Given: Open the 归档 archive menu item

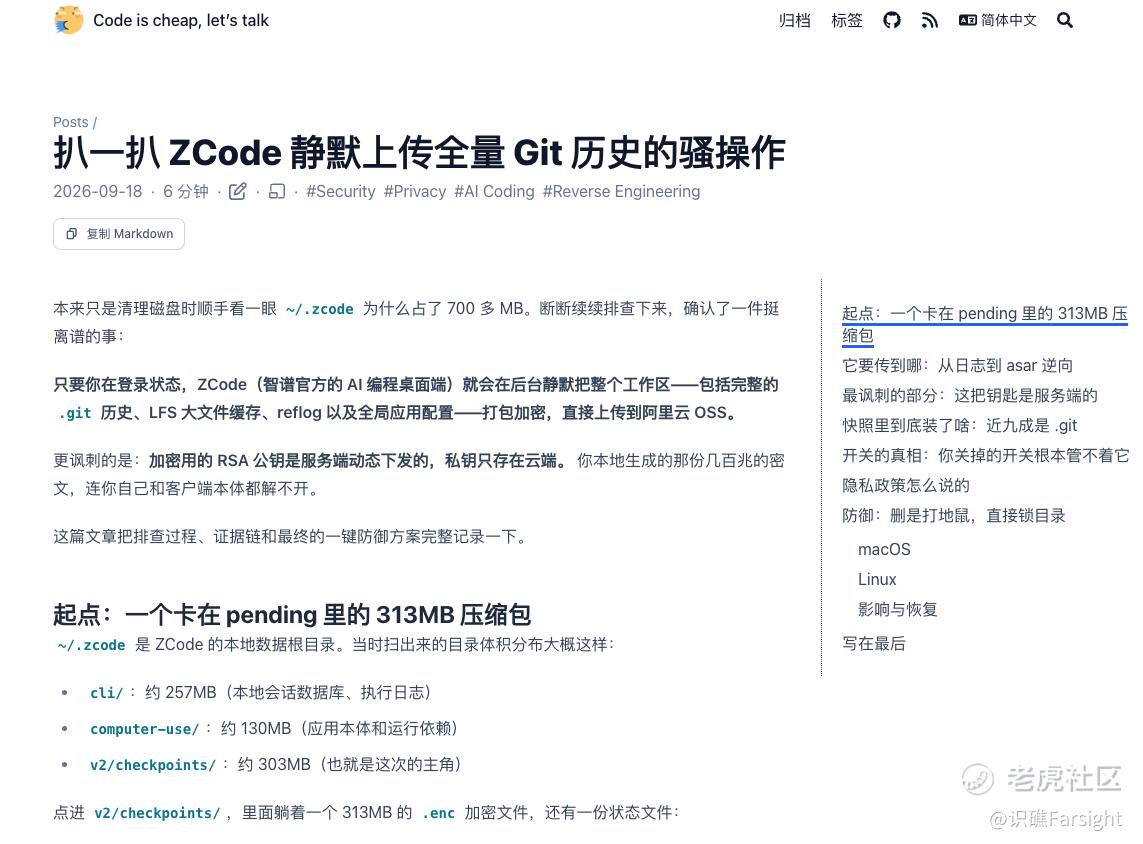Looking at the screenshot, I should point(795,20).
